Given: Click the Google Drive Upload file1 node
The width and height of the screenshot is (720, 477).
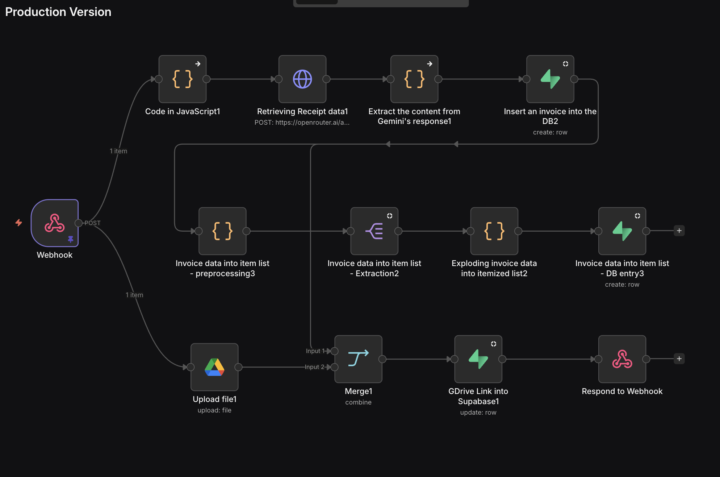Looking at the screenshot, I should coord(214,367).
